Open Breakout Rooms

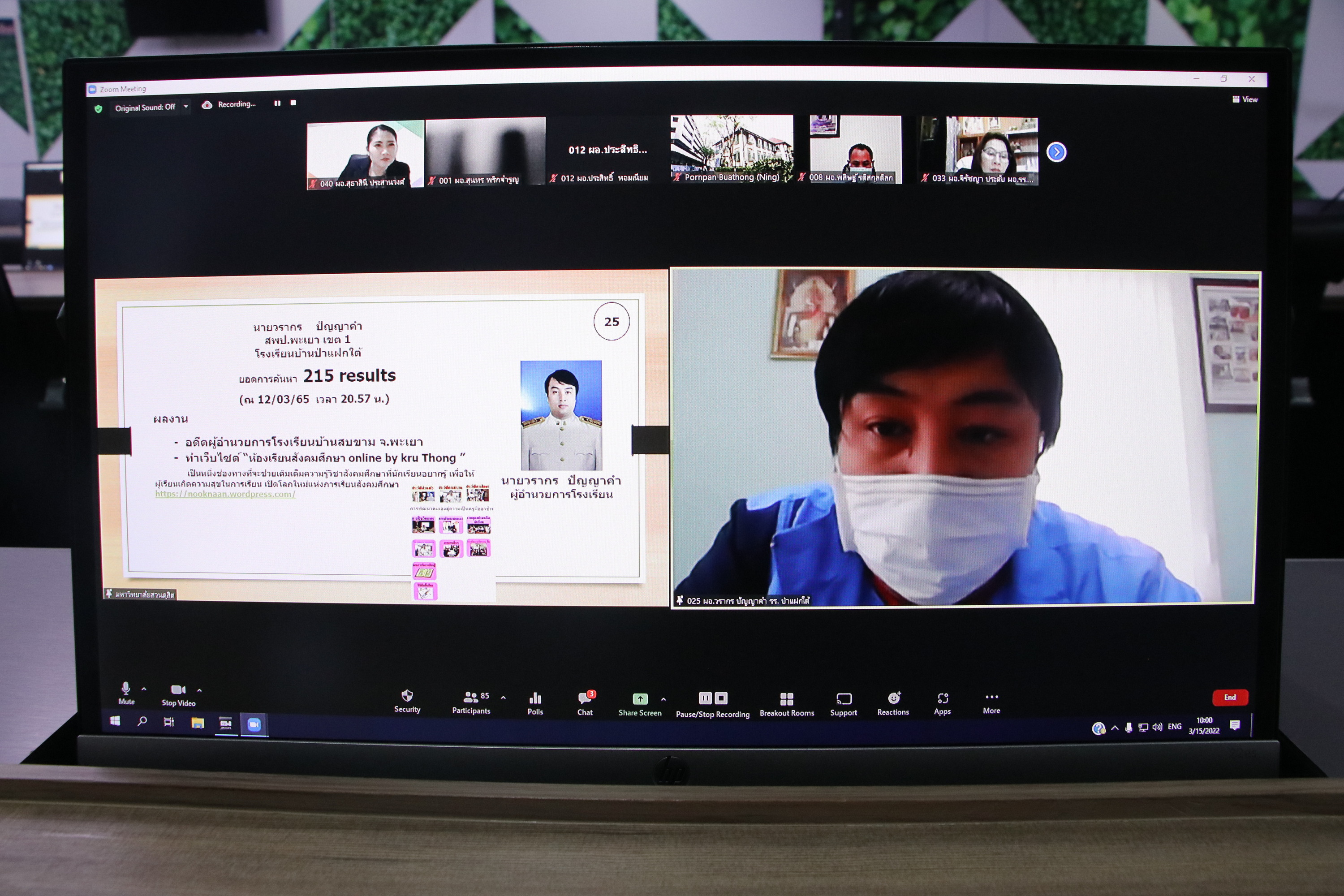[x=786, y=699]
